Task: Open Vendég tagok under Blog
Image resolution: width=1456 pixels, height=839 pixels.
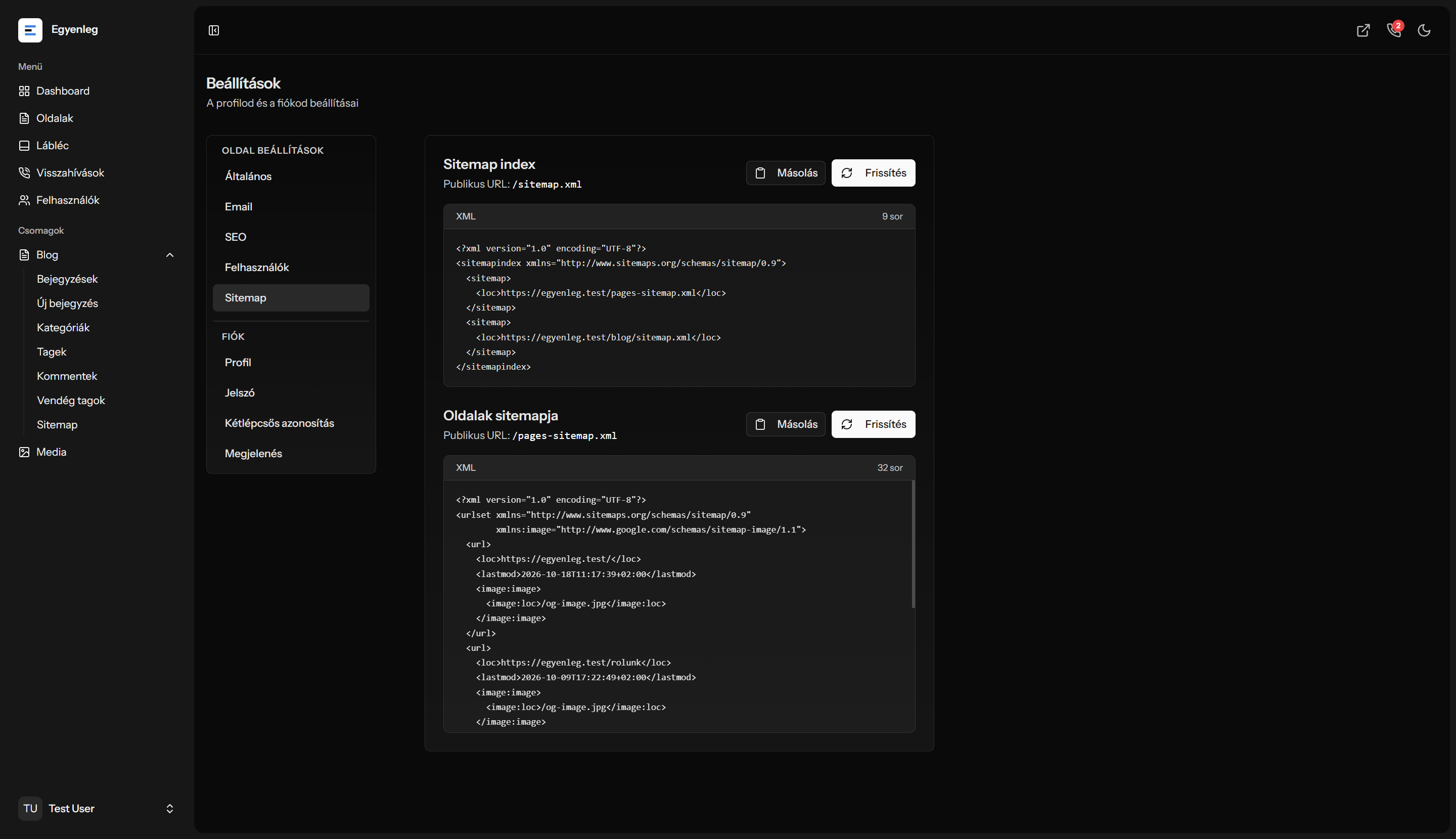Action: coord(71,401)
